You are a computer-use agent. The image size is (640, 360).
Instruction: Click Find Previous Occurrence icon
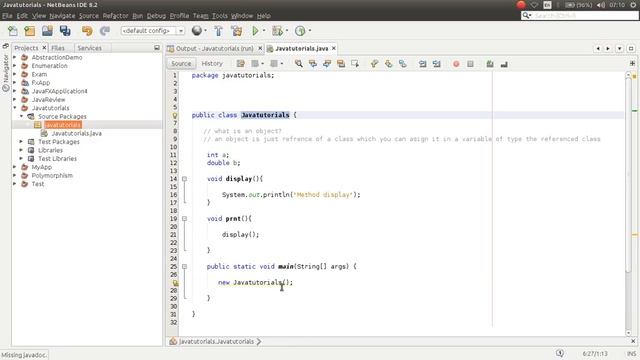[x=313, y=64]
